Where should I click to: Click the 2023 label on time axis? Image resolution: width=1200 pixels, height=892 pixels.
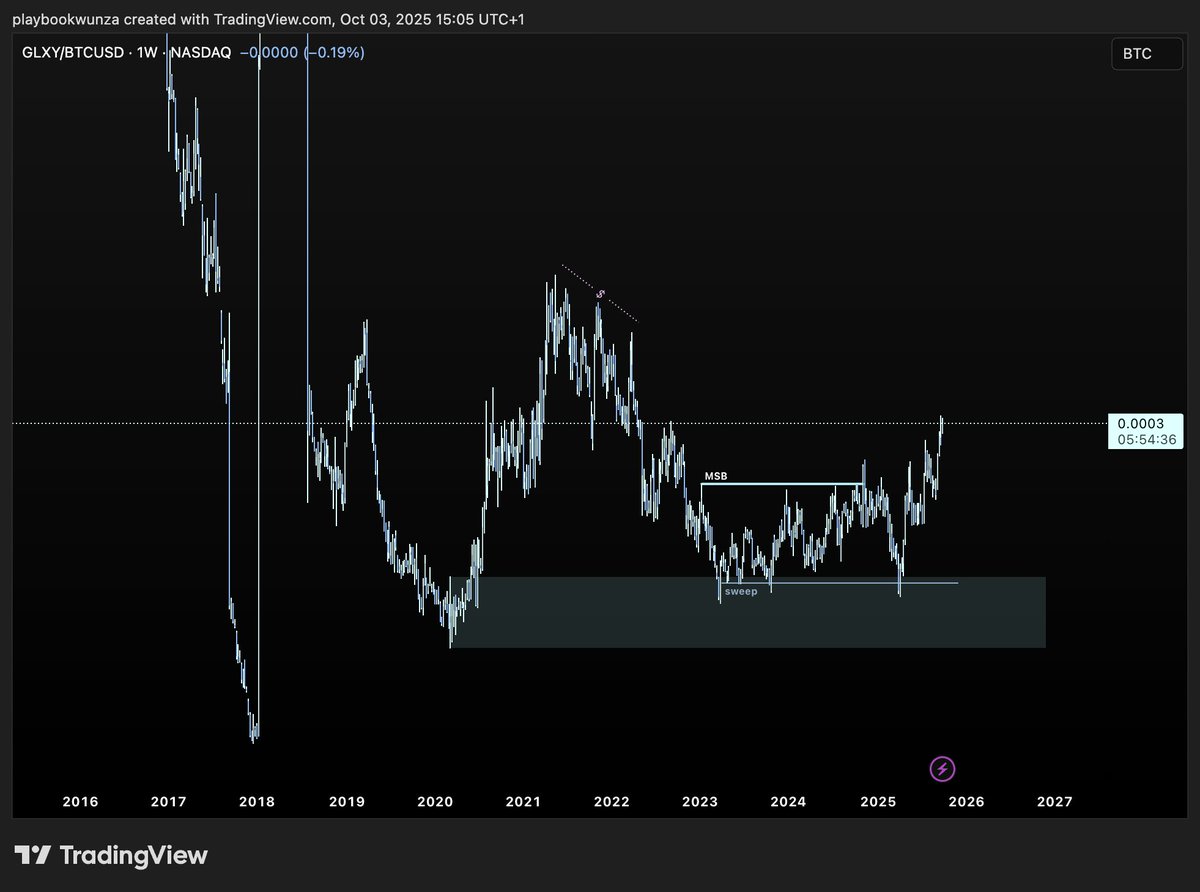tap(700, 801)
